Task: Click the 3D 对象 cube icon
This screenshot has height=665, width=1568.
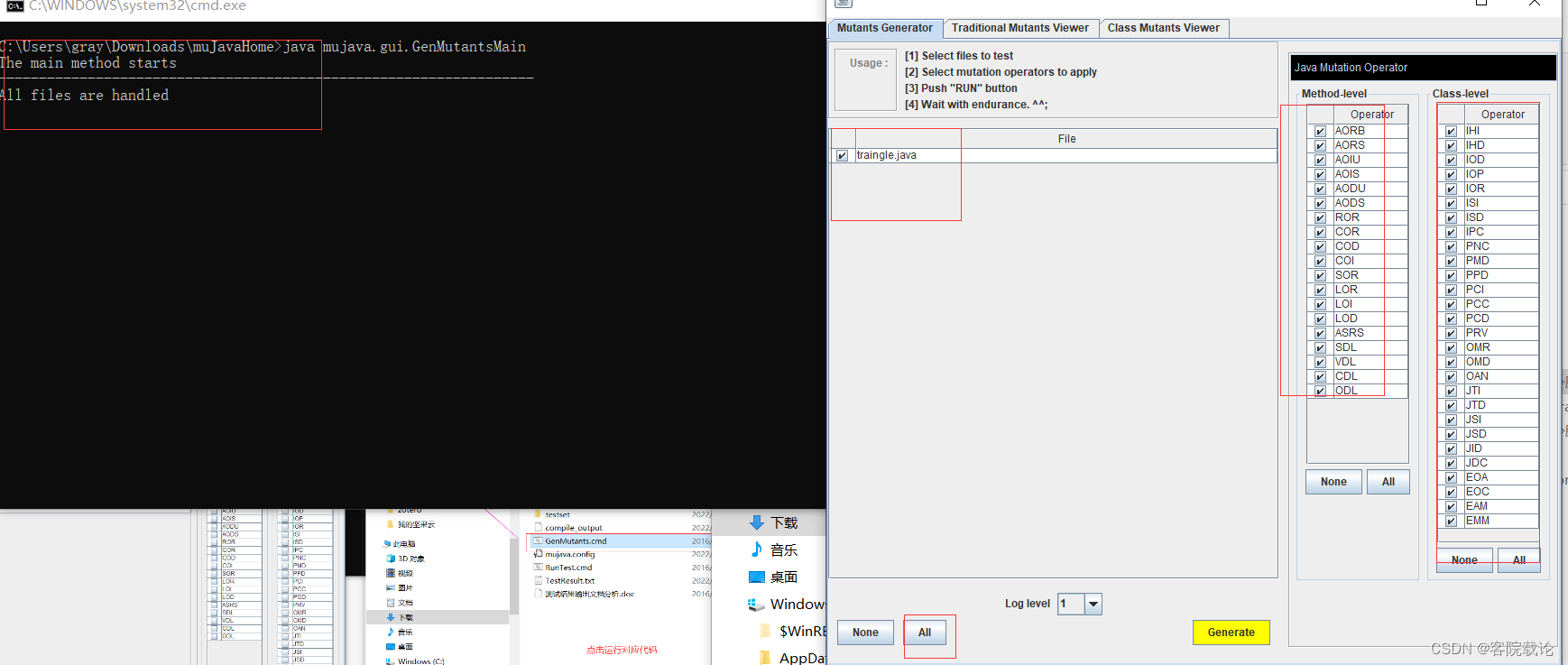Action: coord(391,559)
